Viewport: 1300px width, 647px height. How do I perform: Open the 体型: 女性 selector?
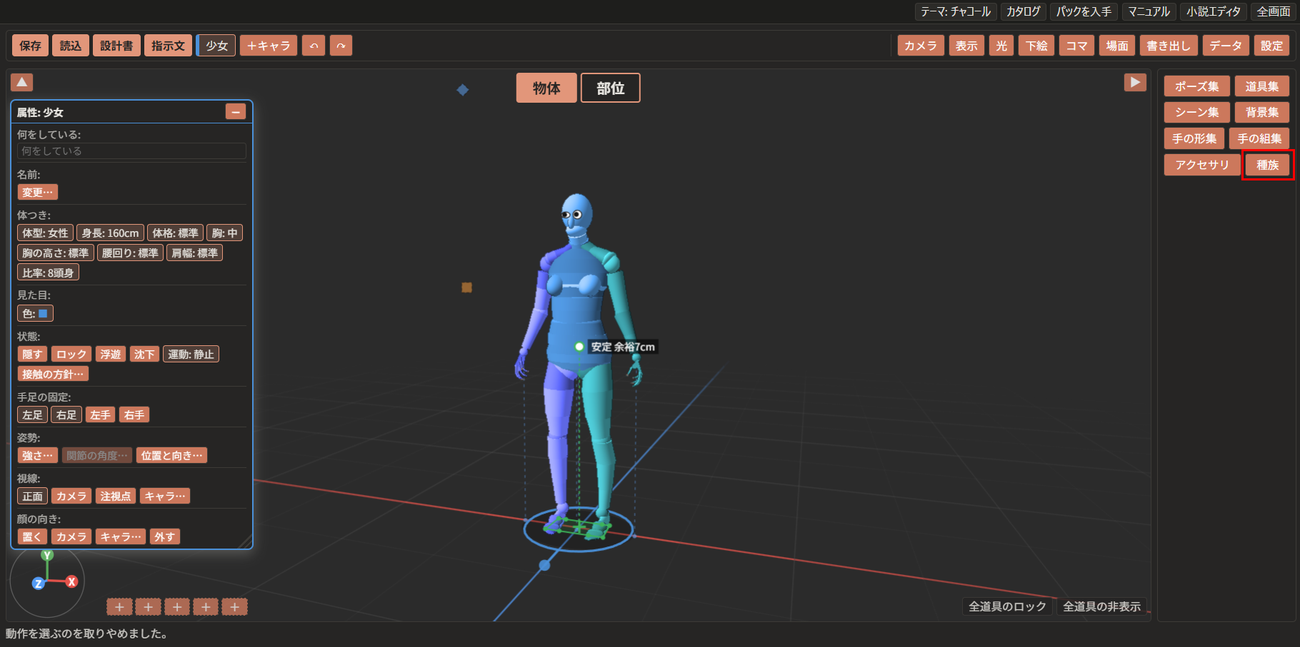(45, 233)
